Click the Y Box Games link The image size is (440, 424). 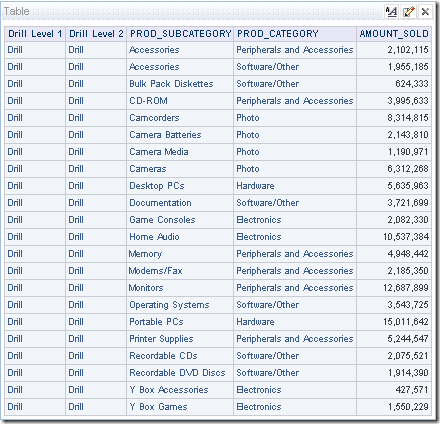pos(158,407)
